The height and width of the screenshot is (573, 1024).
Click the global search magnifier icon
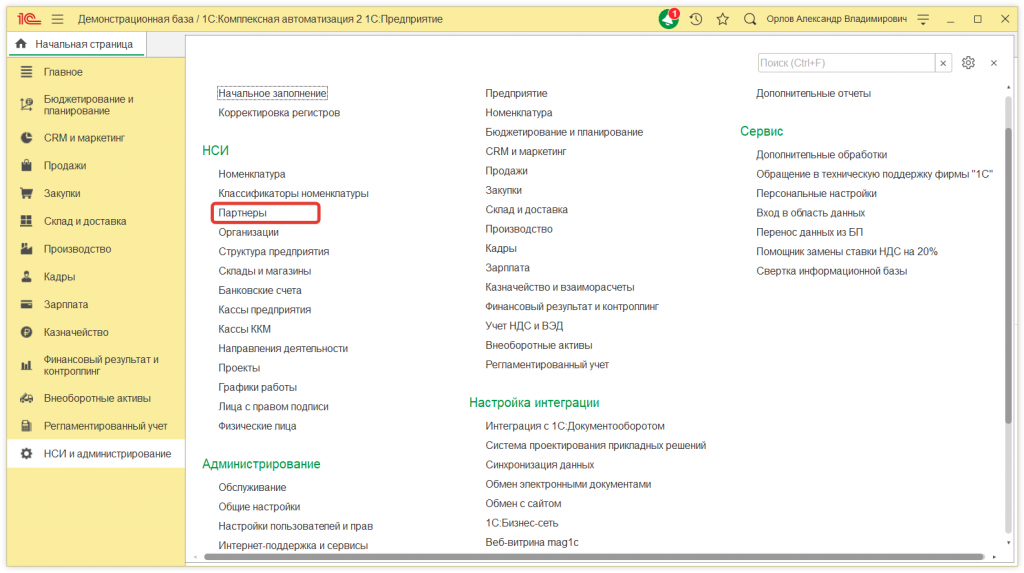click(x=750, y=19)
